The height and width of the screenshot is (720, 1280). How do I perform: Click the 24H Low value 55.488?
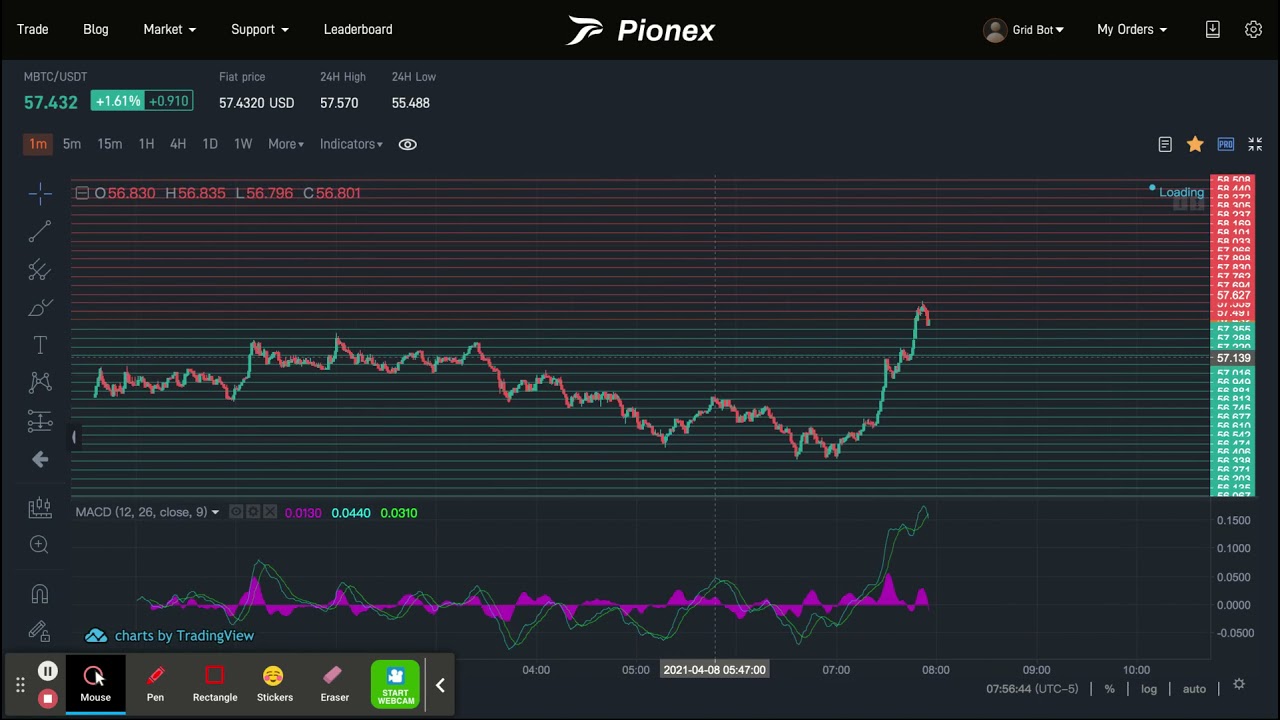click(411, 103)
